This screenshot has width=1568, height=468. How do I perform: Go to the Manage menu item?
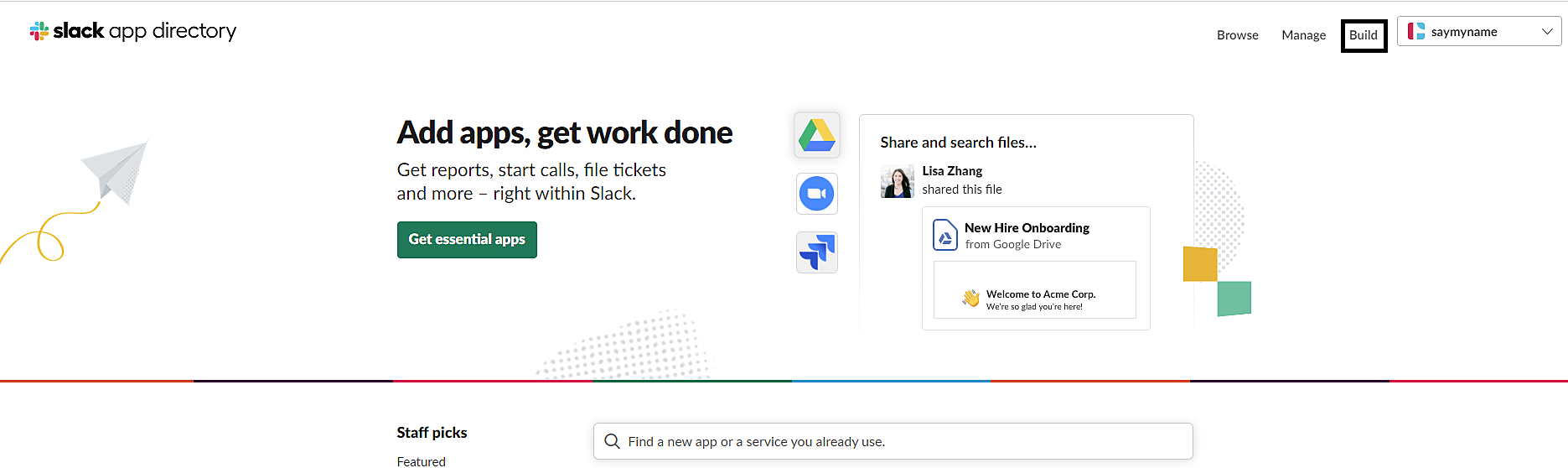pos(1304,35)
